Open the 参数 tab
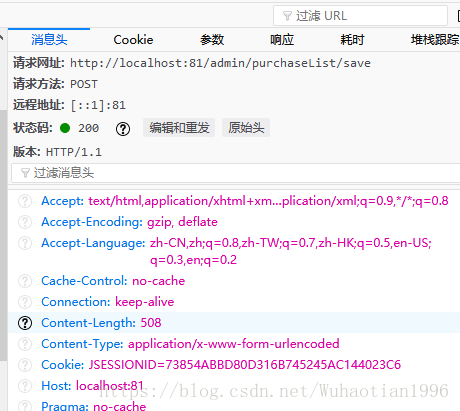 [x=212, y=40]
